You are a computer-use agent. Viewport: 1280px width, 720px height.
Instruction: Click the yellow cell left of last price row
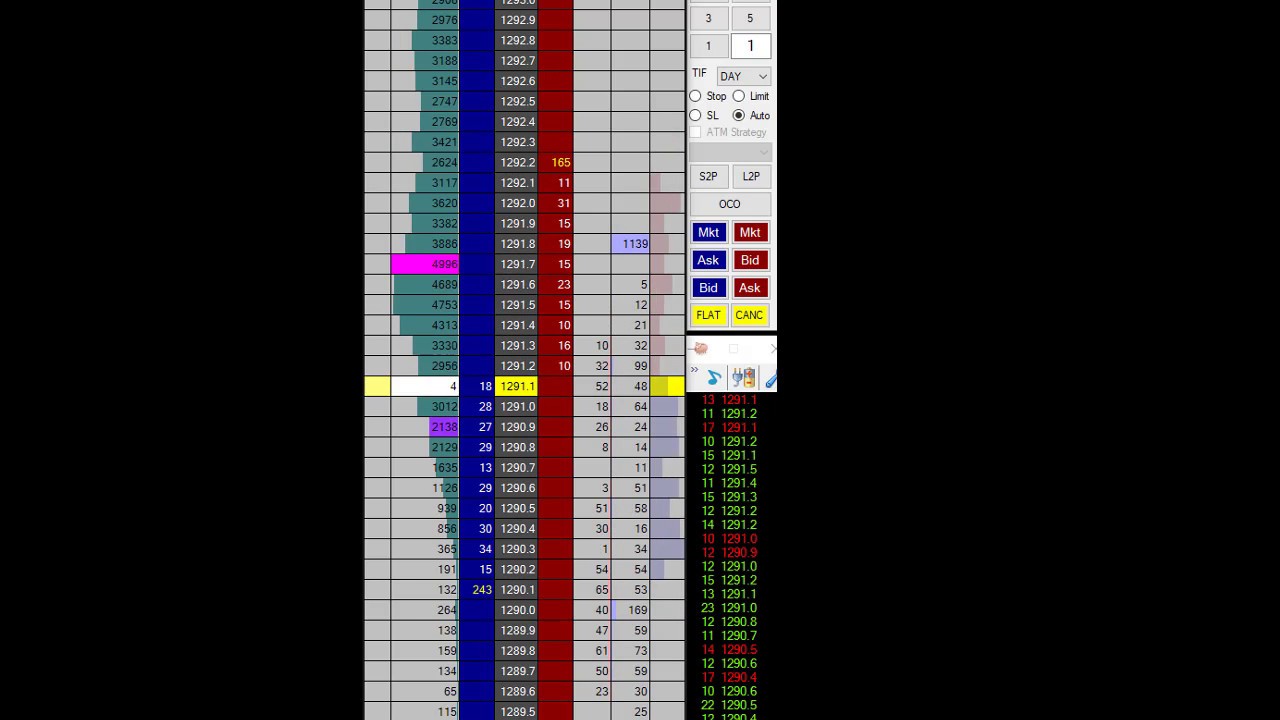(x=377, y=386)
